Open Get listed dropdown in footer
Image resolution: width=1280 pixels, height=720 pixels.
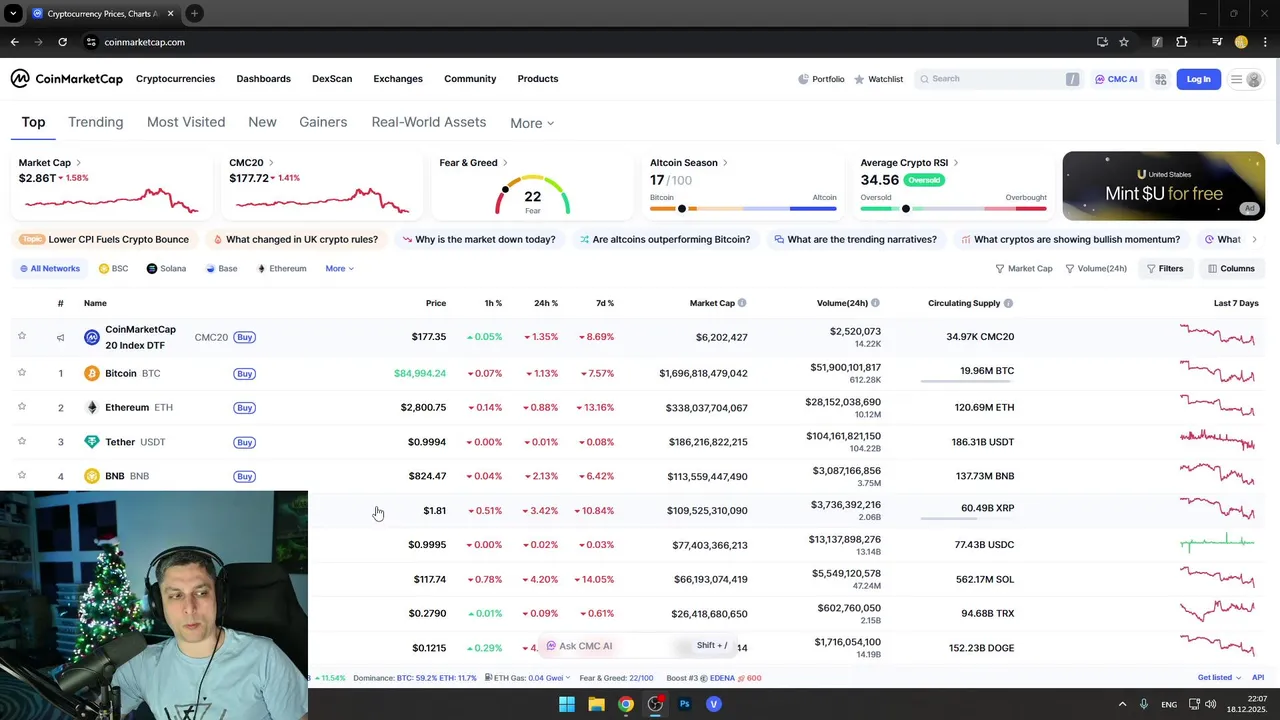pos(1219,678)
